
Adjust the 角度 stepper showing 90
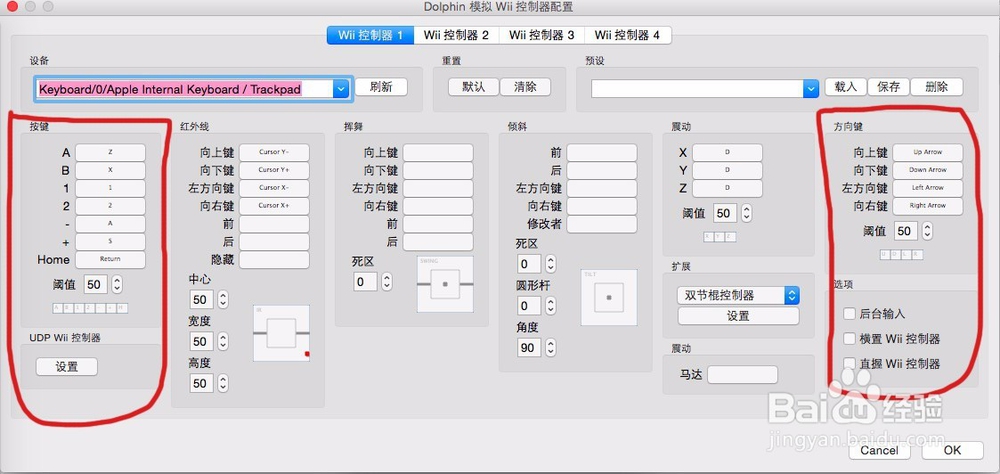pyautogui.click(x=550, y=348)
